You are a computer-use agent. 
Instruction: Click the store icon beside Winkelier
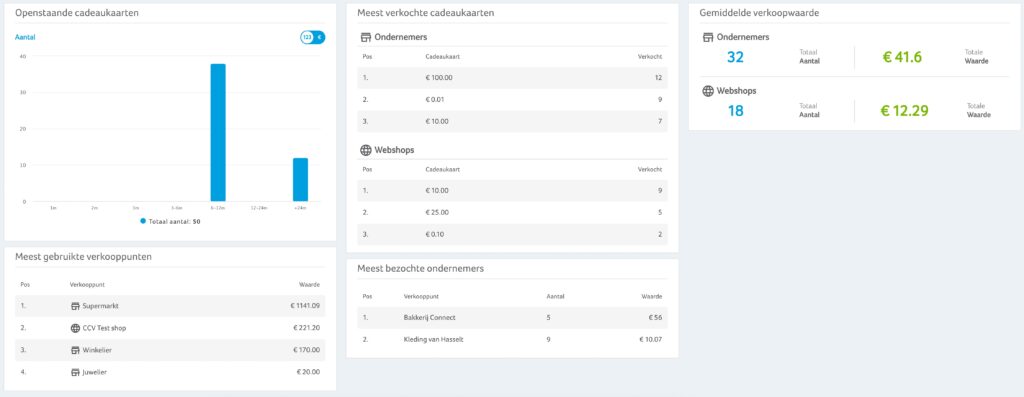75,350
